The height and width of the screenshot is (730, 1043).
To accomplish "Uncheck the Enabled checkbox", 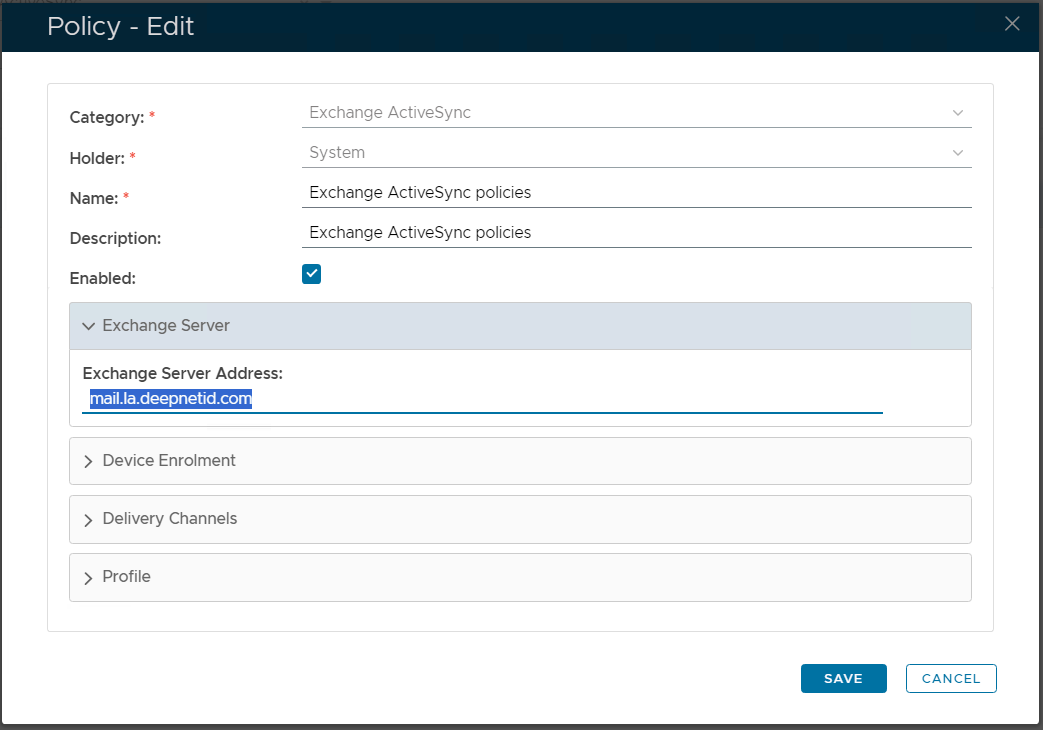I will click(x=311, y=274).
